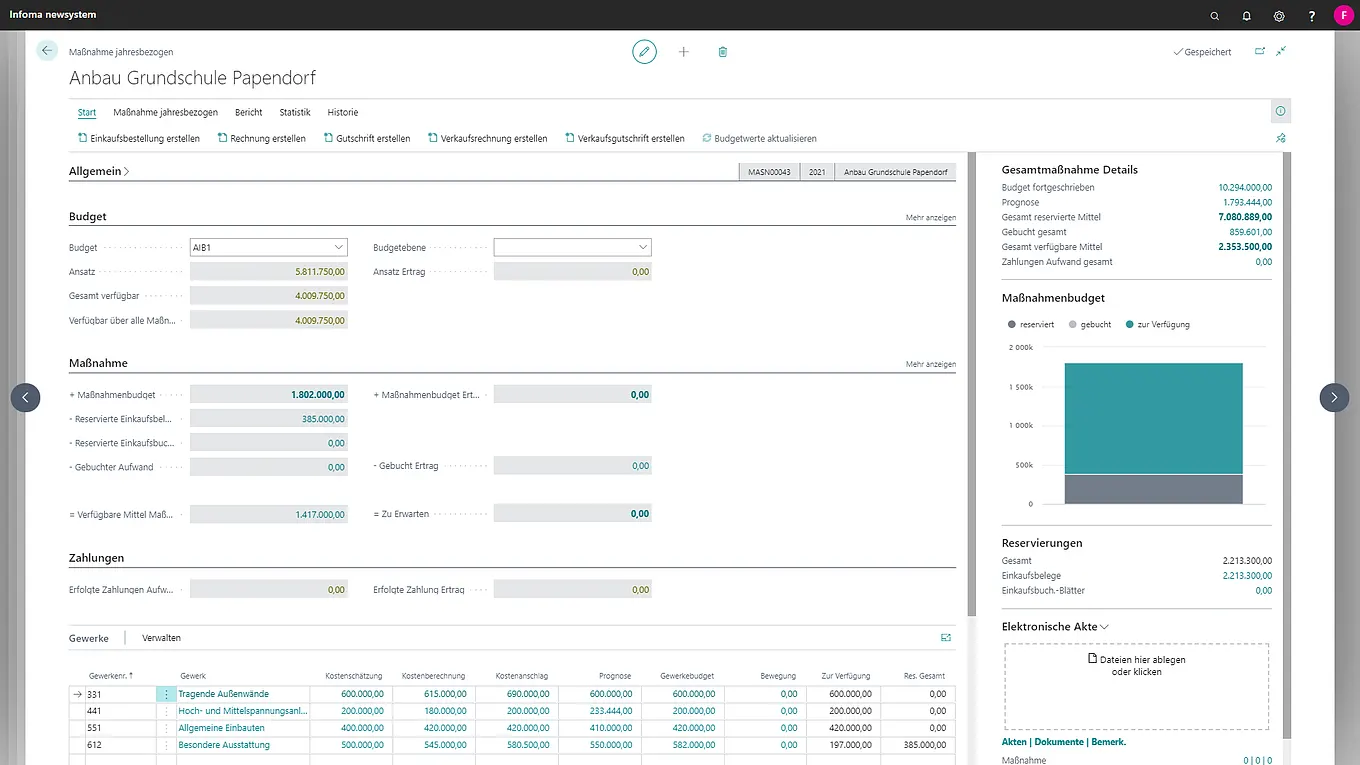This screenshot has height=765, width=1360.
Task: Open the search magnifier in top bar
Action: [x=1215, y=16]
